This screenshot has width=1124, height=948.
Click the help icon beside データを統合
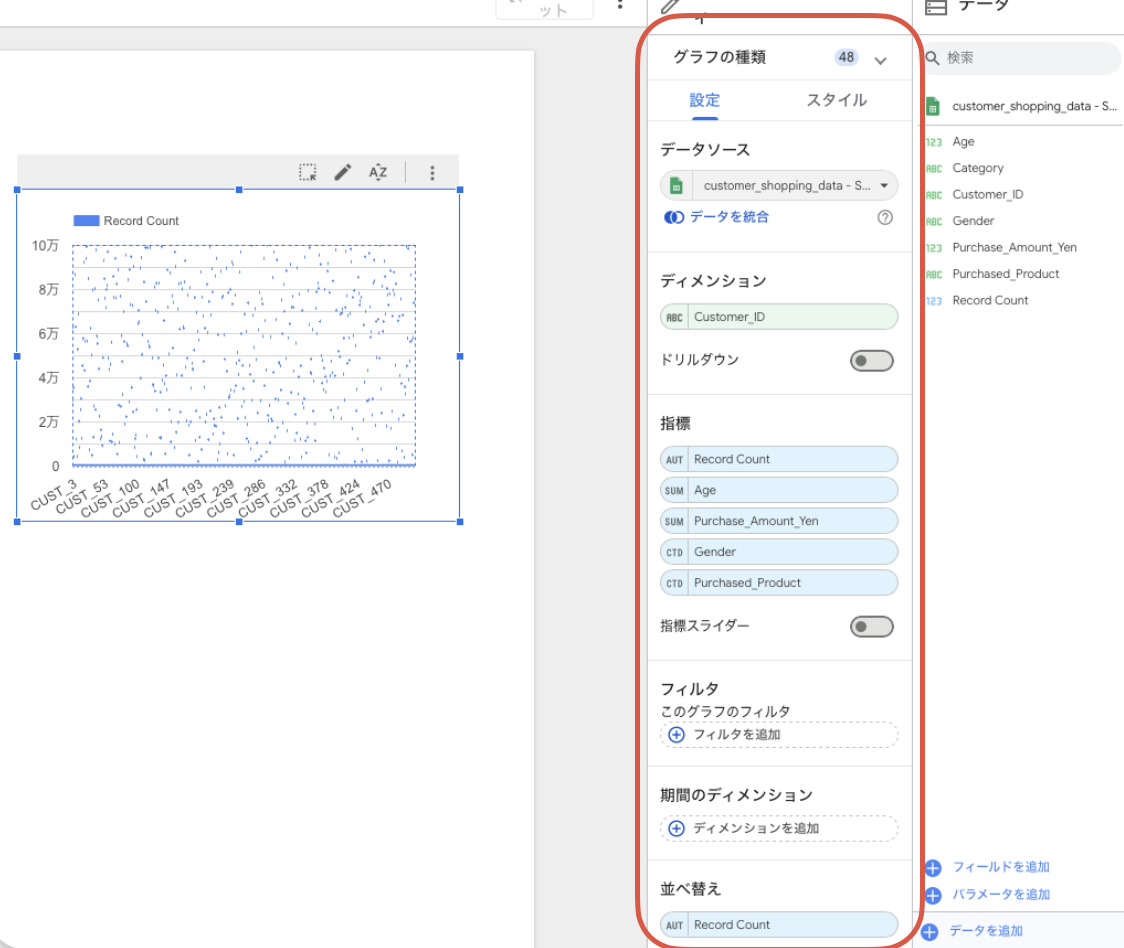pos(885,217)
